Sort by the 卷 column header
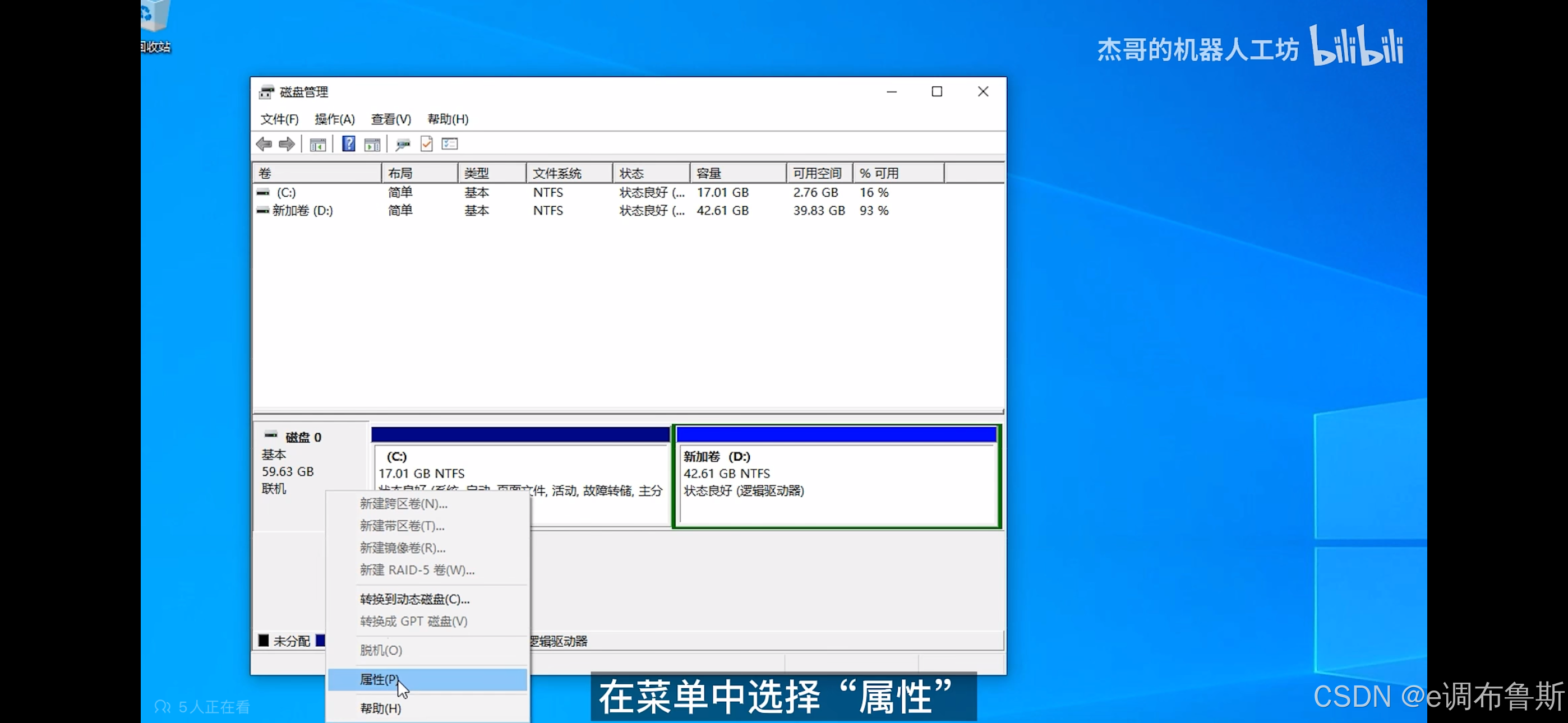 coord(317,173)
